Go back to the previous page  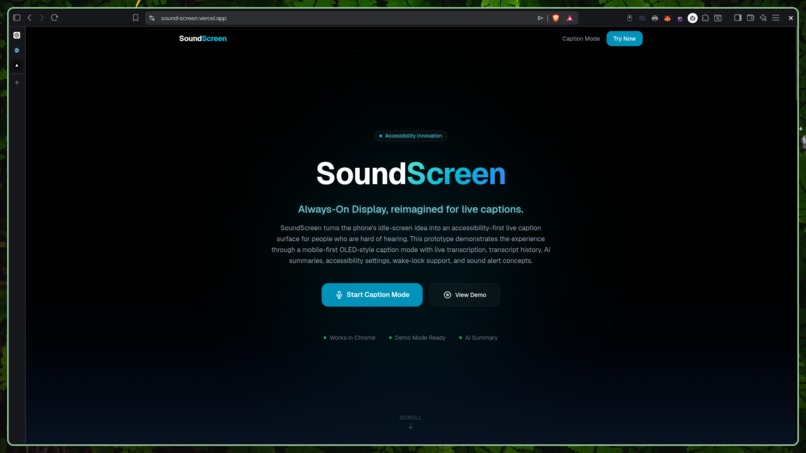29,17
